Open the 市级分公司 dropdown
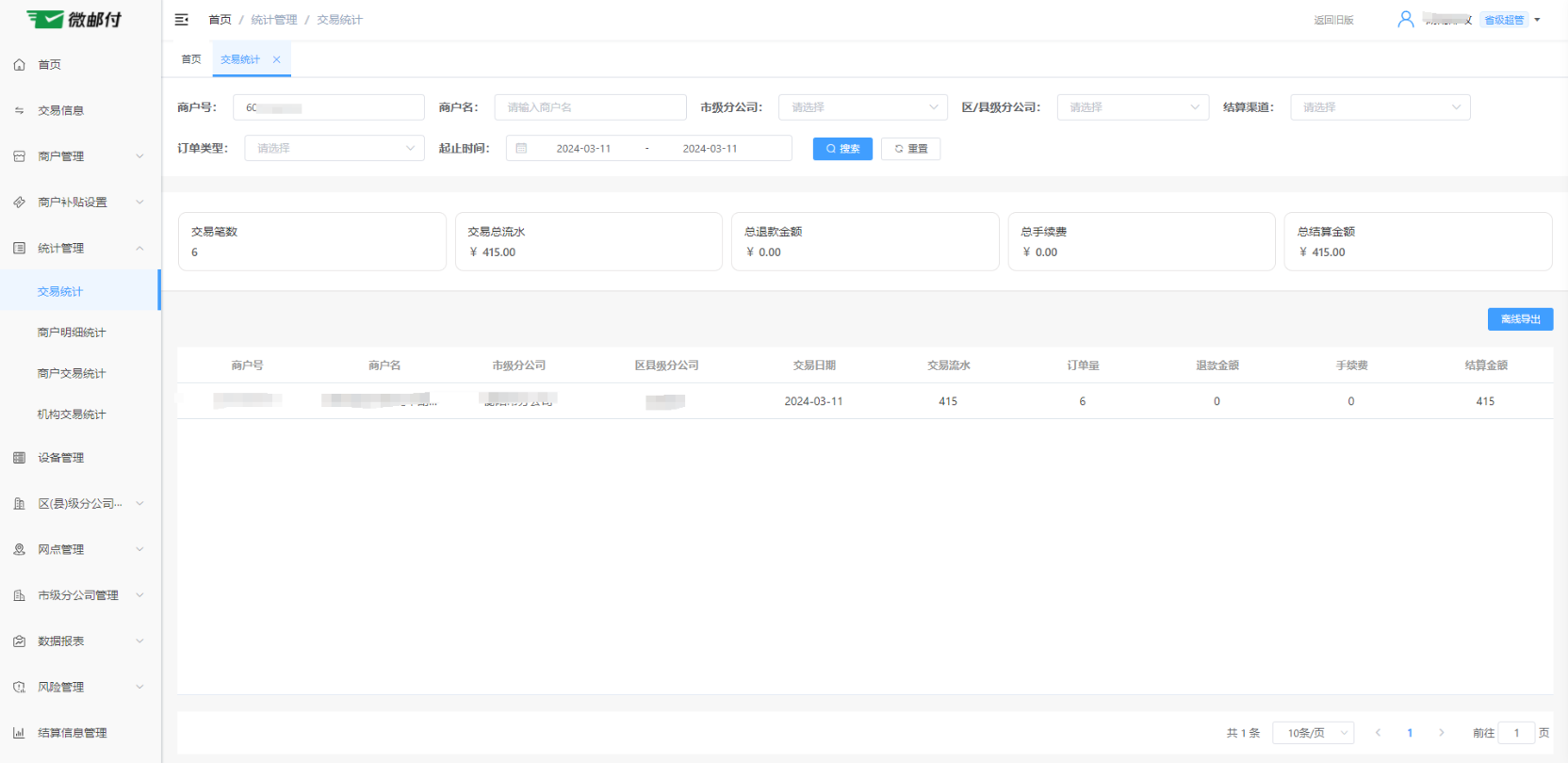The width and height of the screenshot is (1568, 763). (862, 107)
